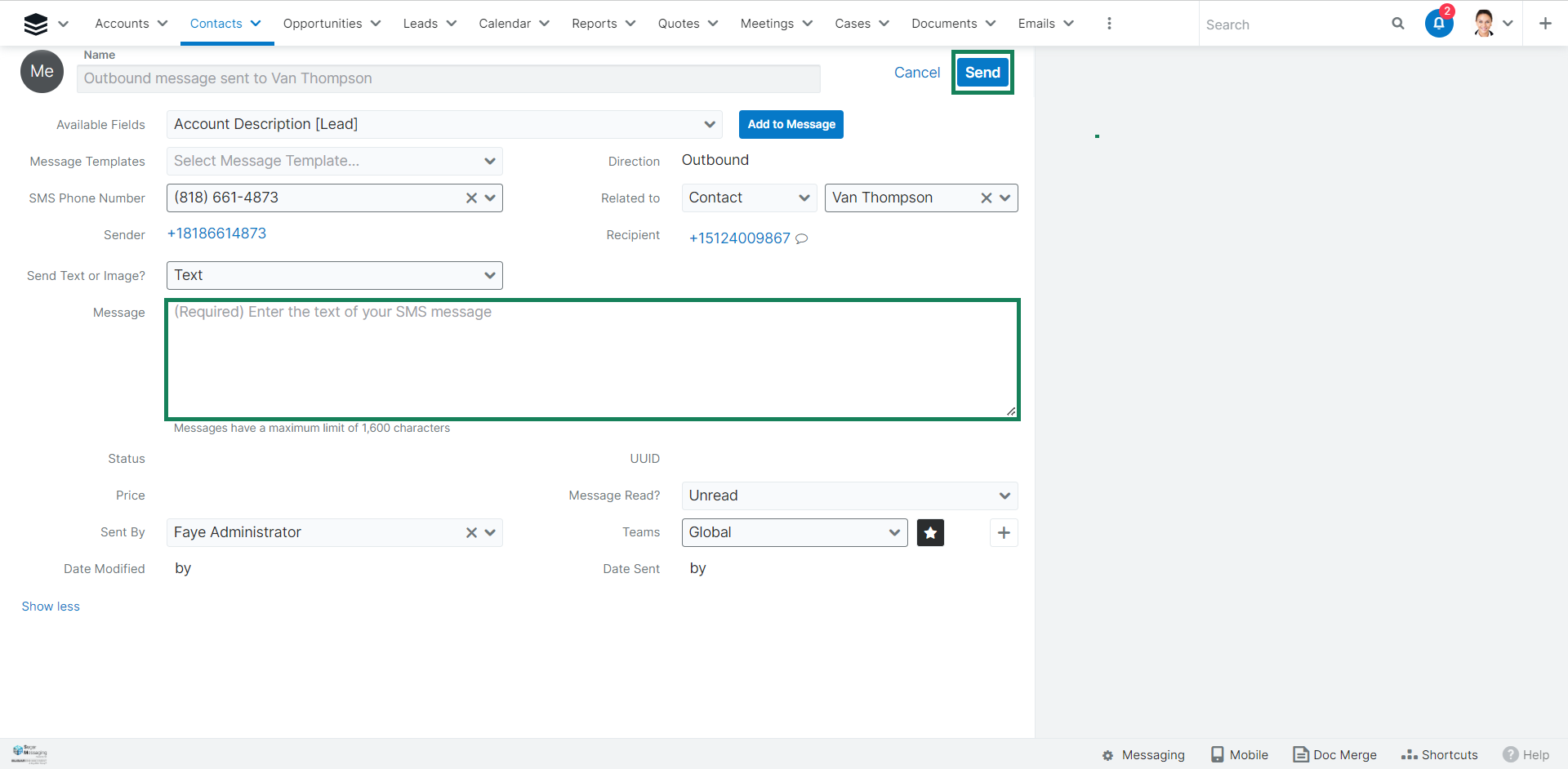The height and width of the screenshot is (769, 1568).
Task: Click the search magnifier icon
Action: 1397,24
